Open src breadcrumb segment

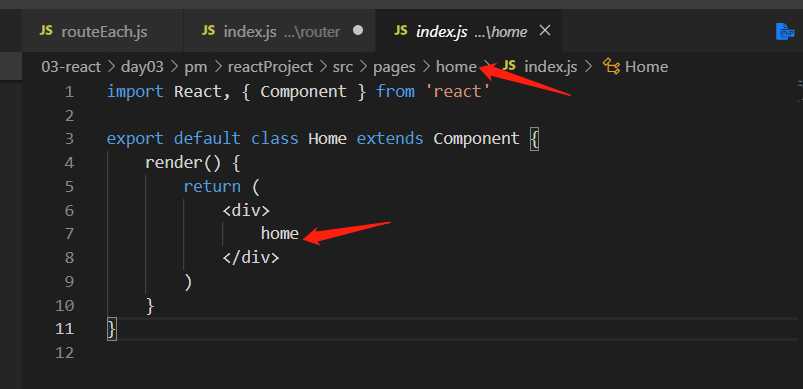(x=343, y=67)
